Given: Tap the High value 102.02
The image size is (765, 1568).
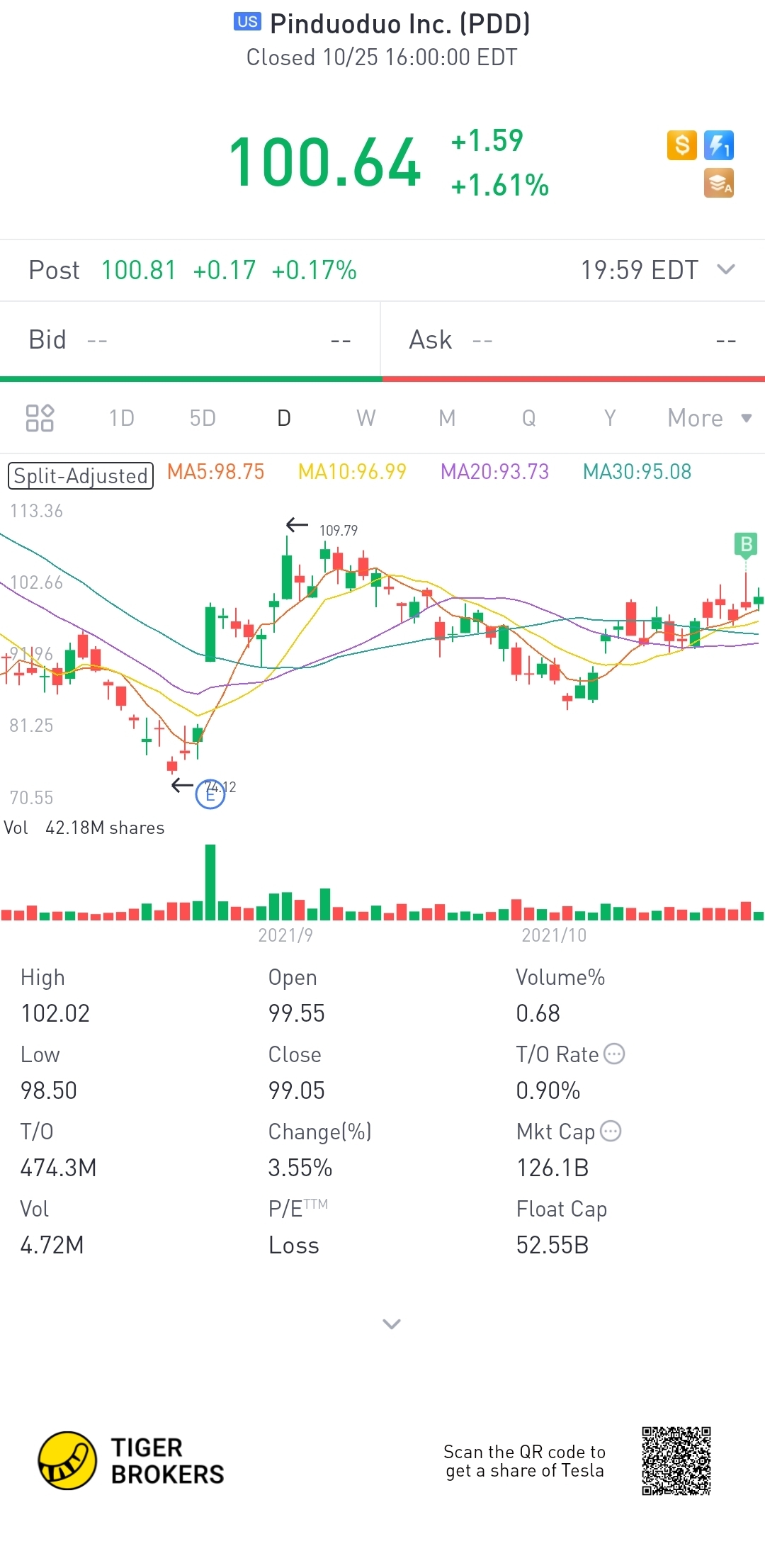Looking at the screenshot, I should pos(55,1013).
